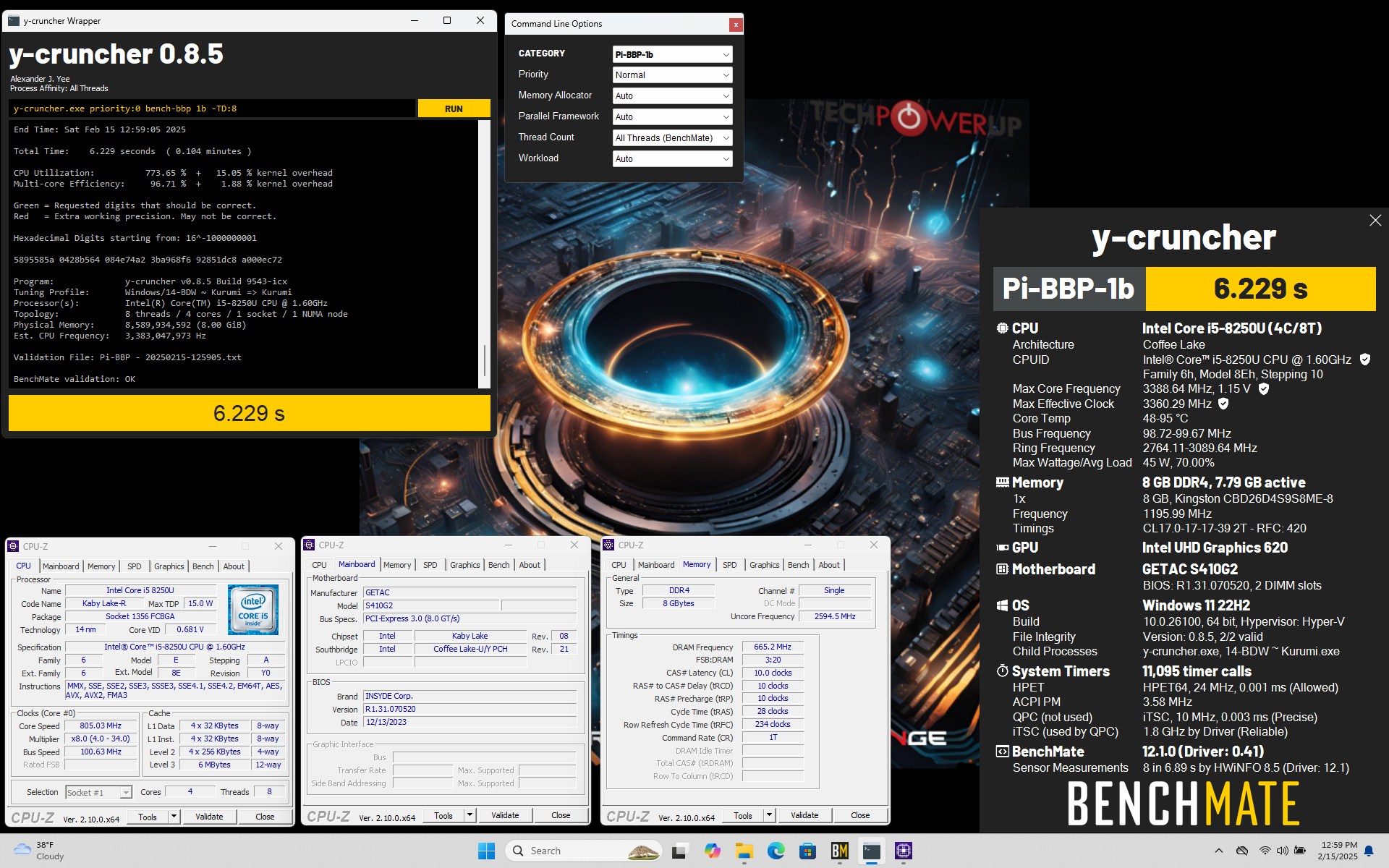Click 'BenchMate validation: OK' line in output
Viewport: 1389px width, 868px height.
point(75,379)
